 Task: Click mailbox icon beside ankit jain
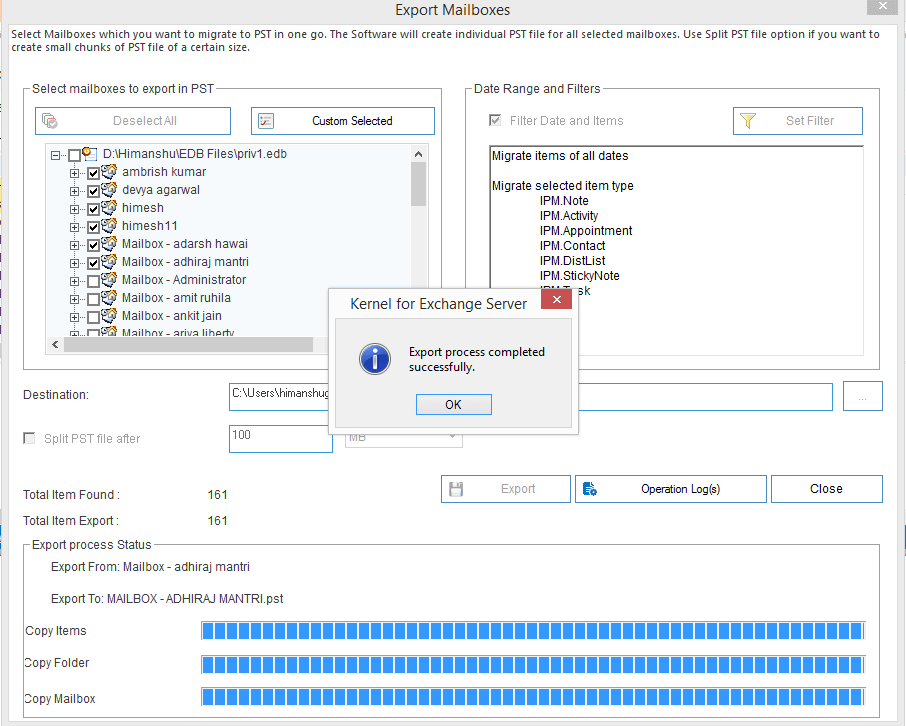(109, 315)
